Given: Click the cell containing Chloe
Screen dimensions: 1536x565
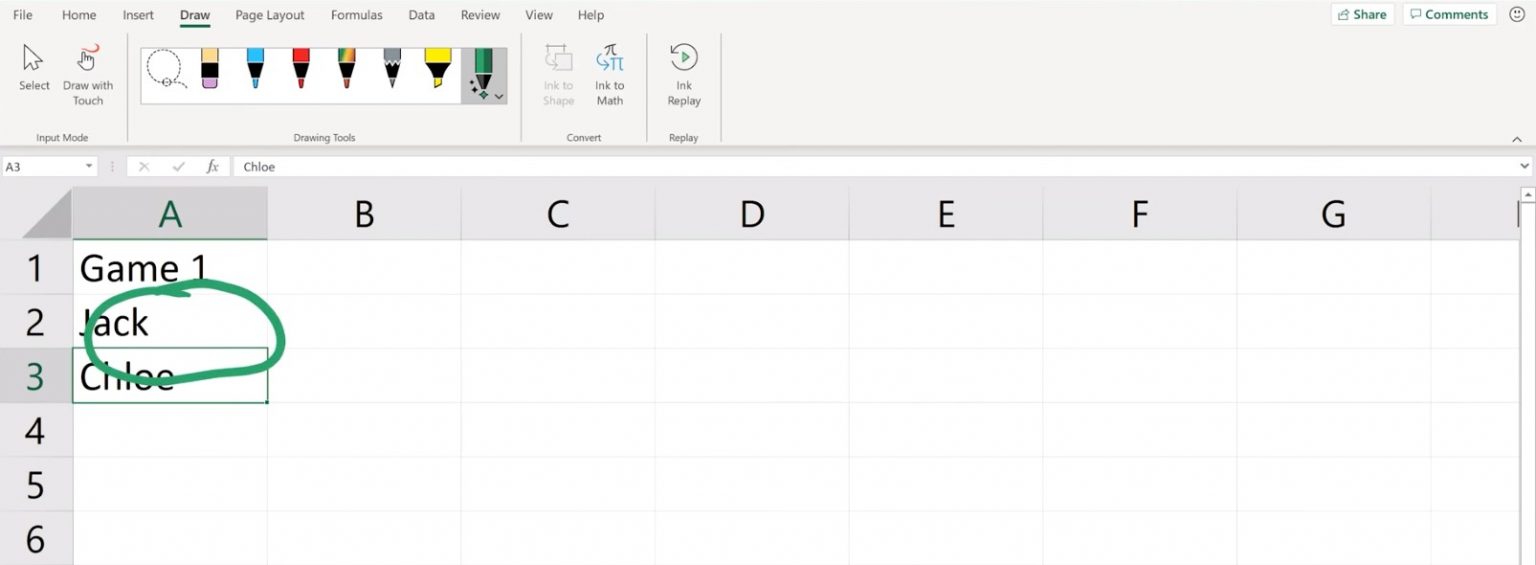Looking at the screenshot, I should point(170,376).
